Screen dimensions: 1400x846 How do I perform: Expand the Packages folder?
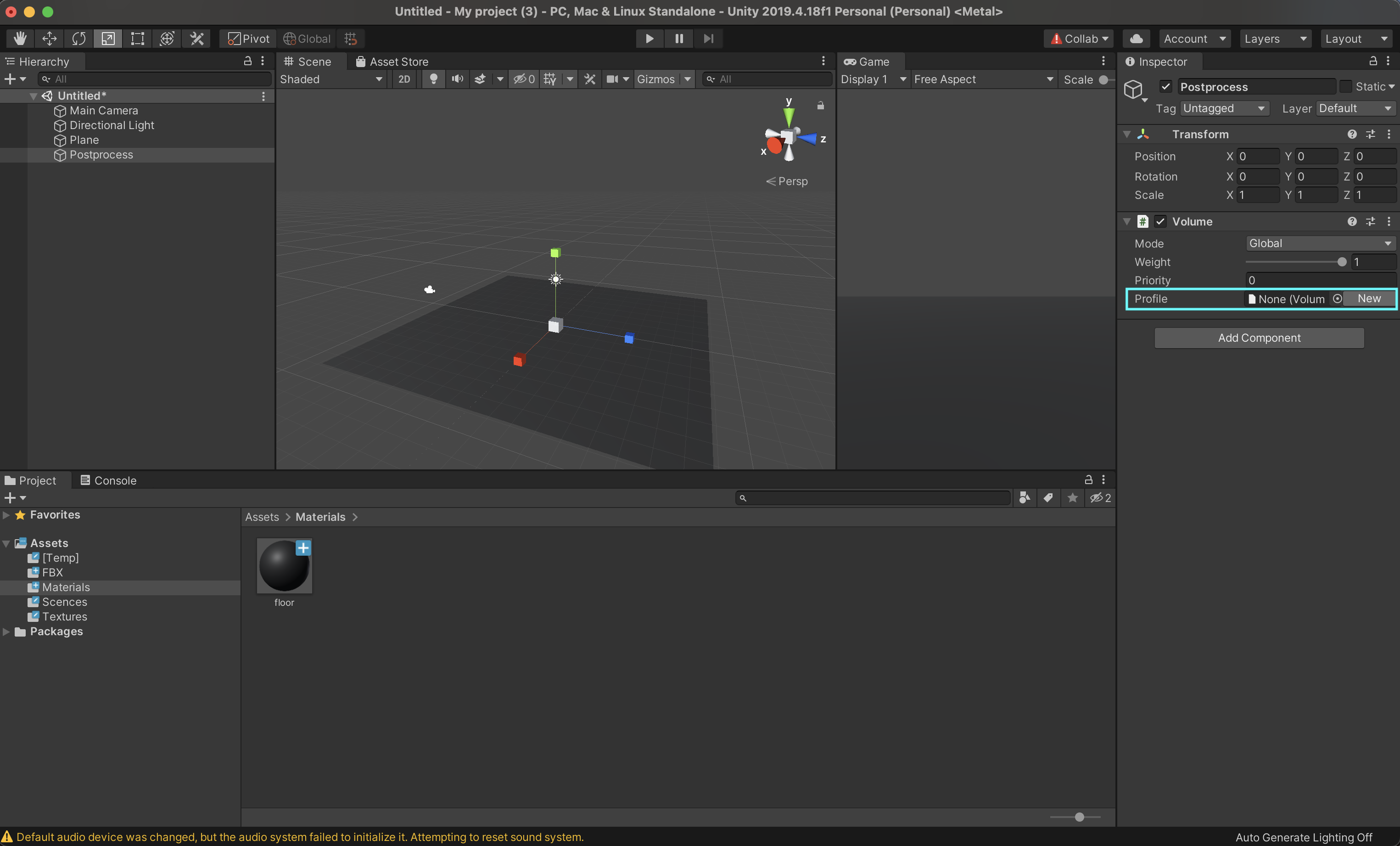[6, 632]
